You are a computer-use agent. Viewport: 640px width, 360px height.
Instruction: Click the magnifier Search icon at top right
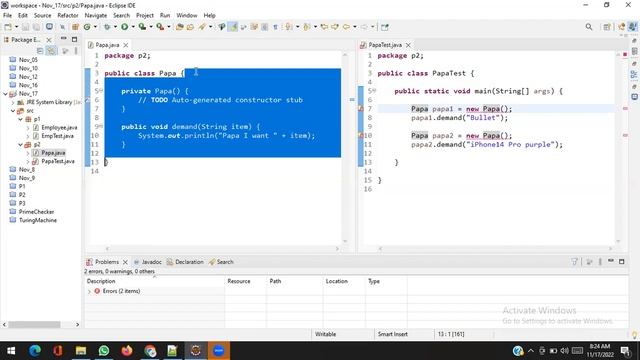click(x=589, y=27)
